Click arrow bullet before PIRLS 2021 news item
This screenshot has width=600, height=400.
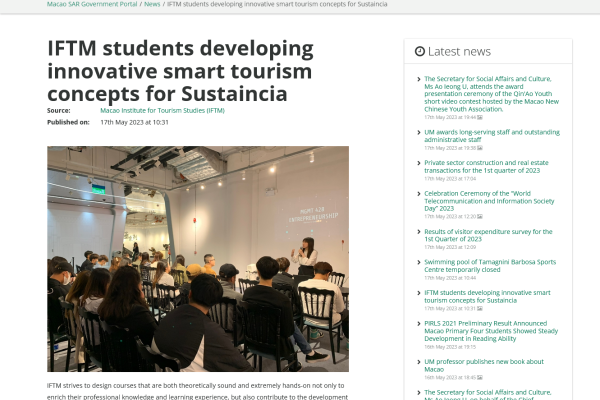pyautogui.click(x=418, y=324)
